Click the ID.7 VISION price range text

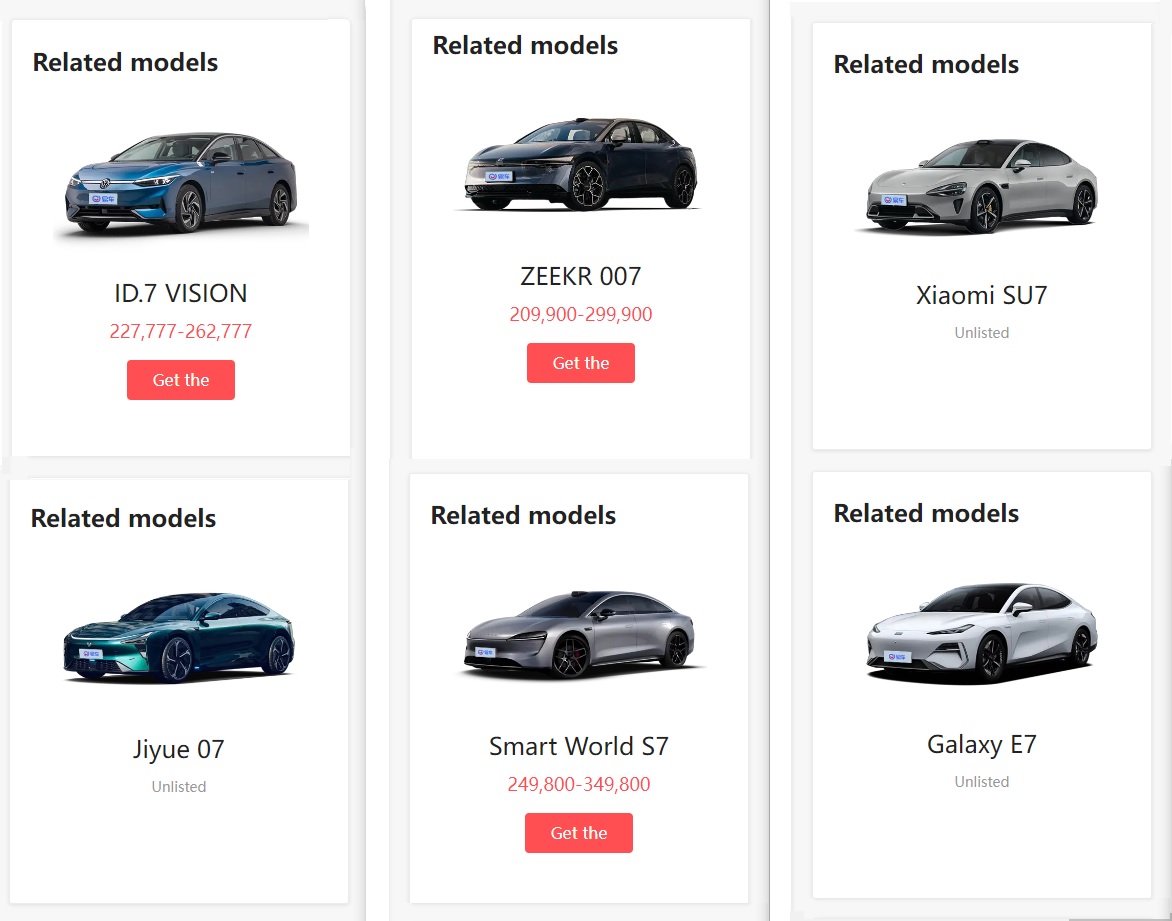(180, 331)
